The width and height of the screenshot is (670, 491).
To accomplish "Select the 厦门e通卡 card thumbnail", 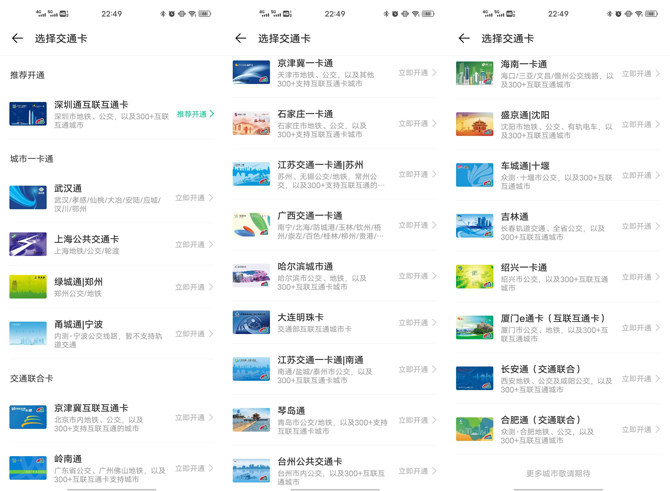I will (x=475, y=327).
